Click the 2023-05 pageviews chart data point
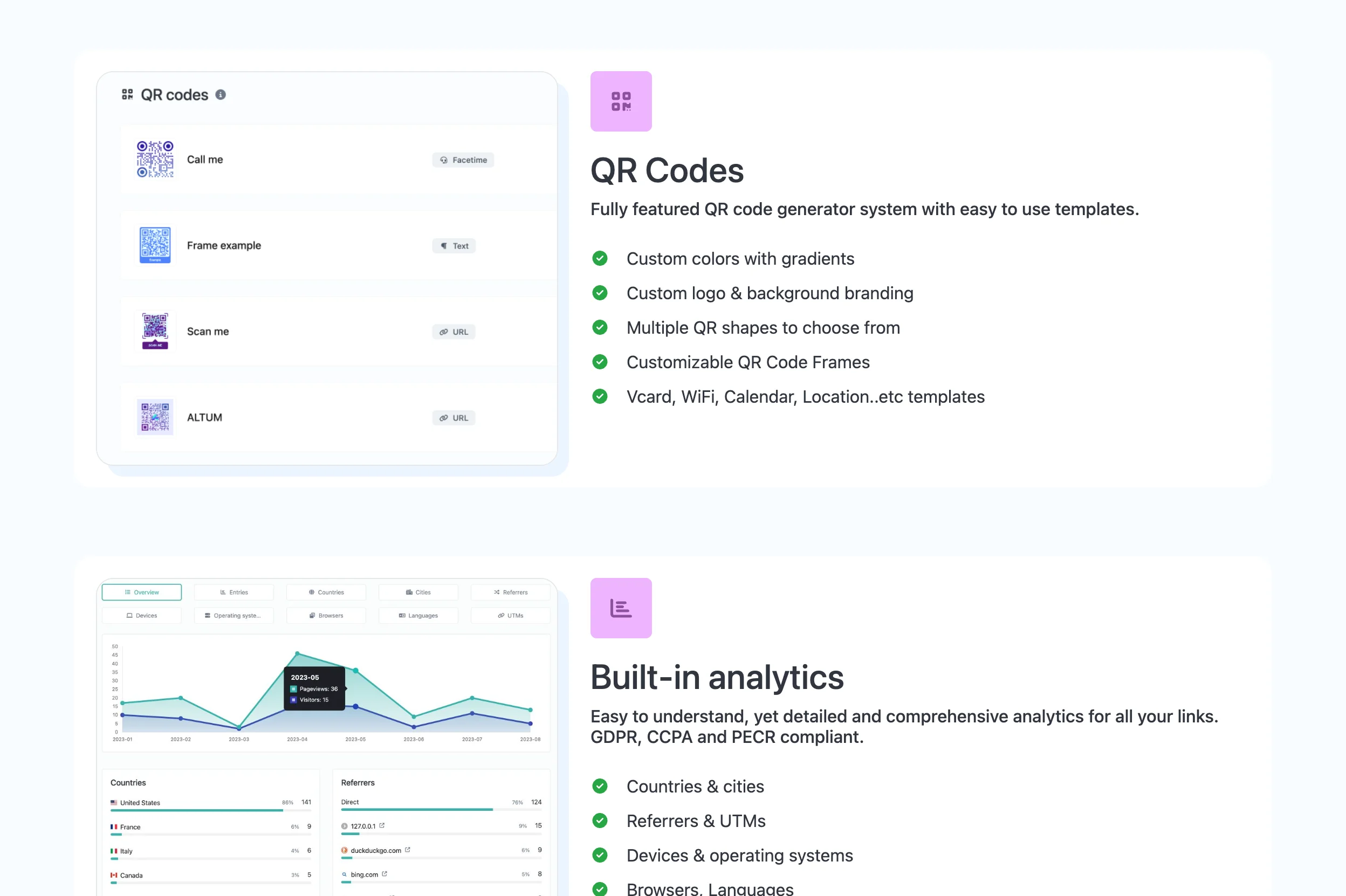 [x=355, y=670]
